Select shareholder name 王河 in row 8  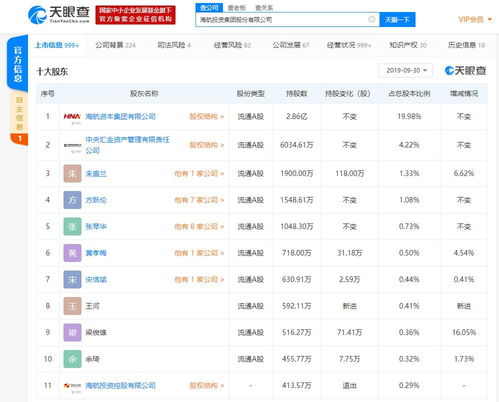pyautogui.click(x=92, y=306)
